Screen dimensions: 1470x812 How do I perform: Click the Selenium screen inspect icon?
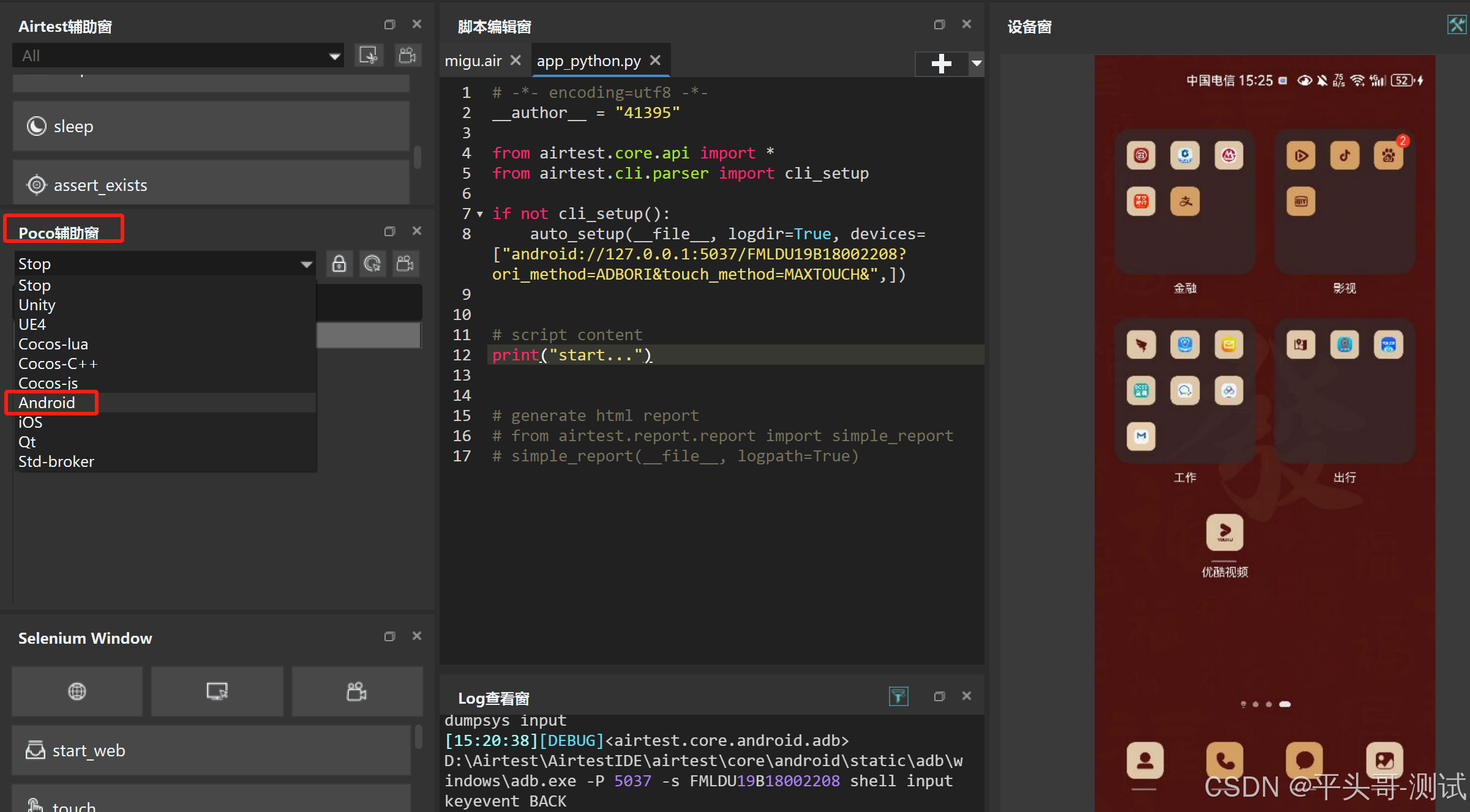[217, 691]
